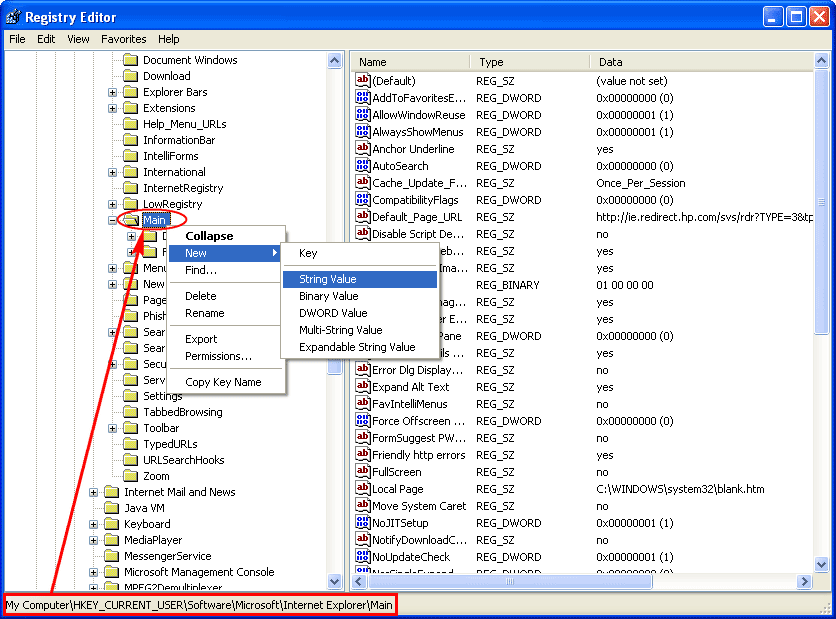
Task: Click Key in the New submenu
Action: [360, 253]
